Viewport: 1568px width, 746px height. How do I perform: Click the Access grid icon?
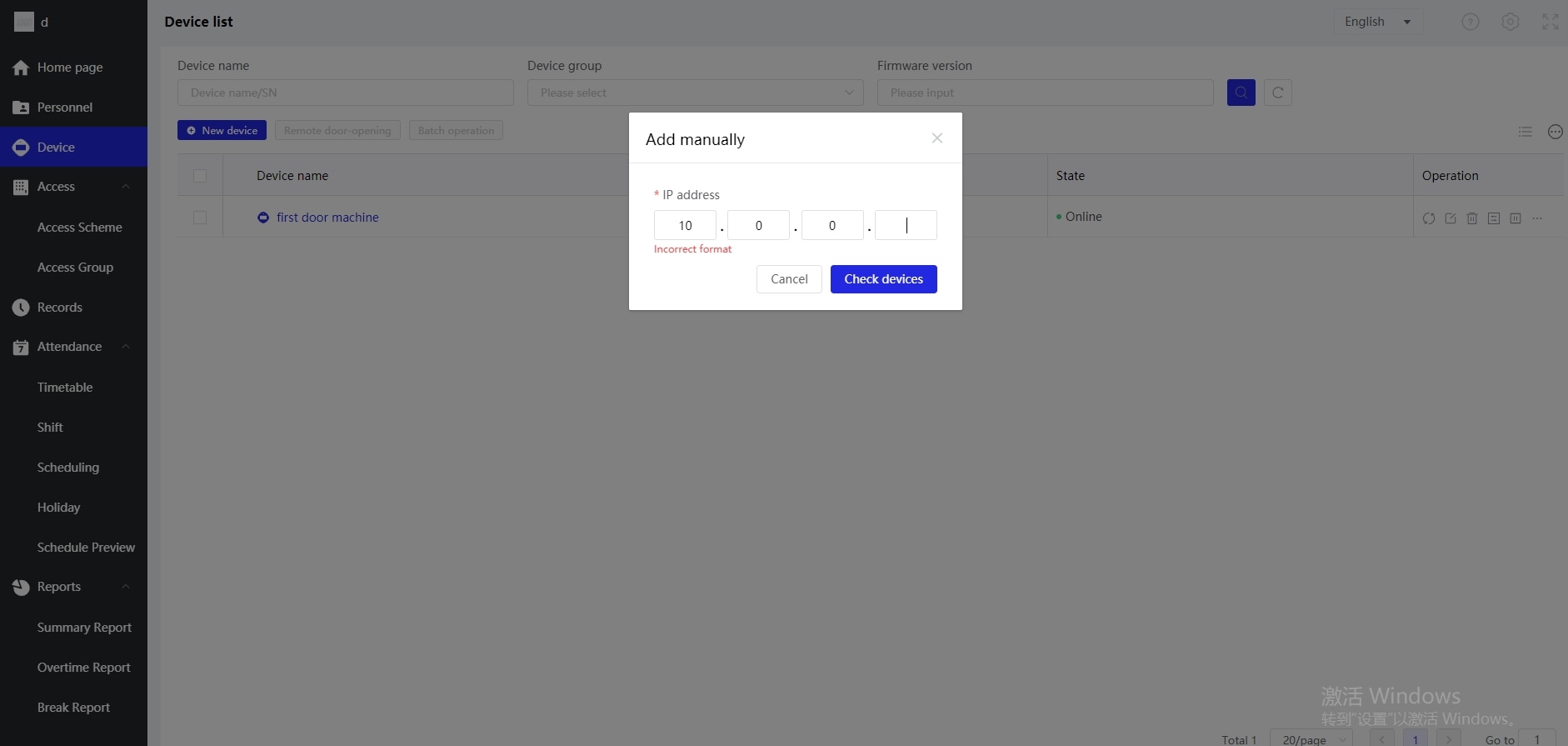pos(21,188)
